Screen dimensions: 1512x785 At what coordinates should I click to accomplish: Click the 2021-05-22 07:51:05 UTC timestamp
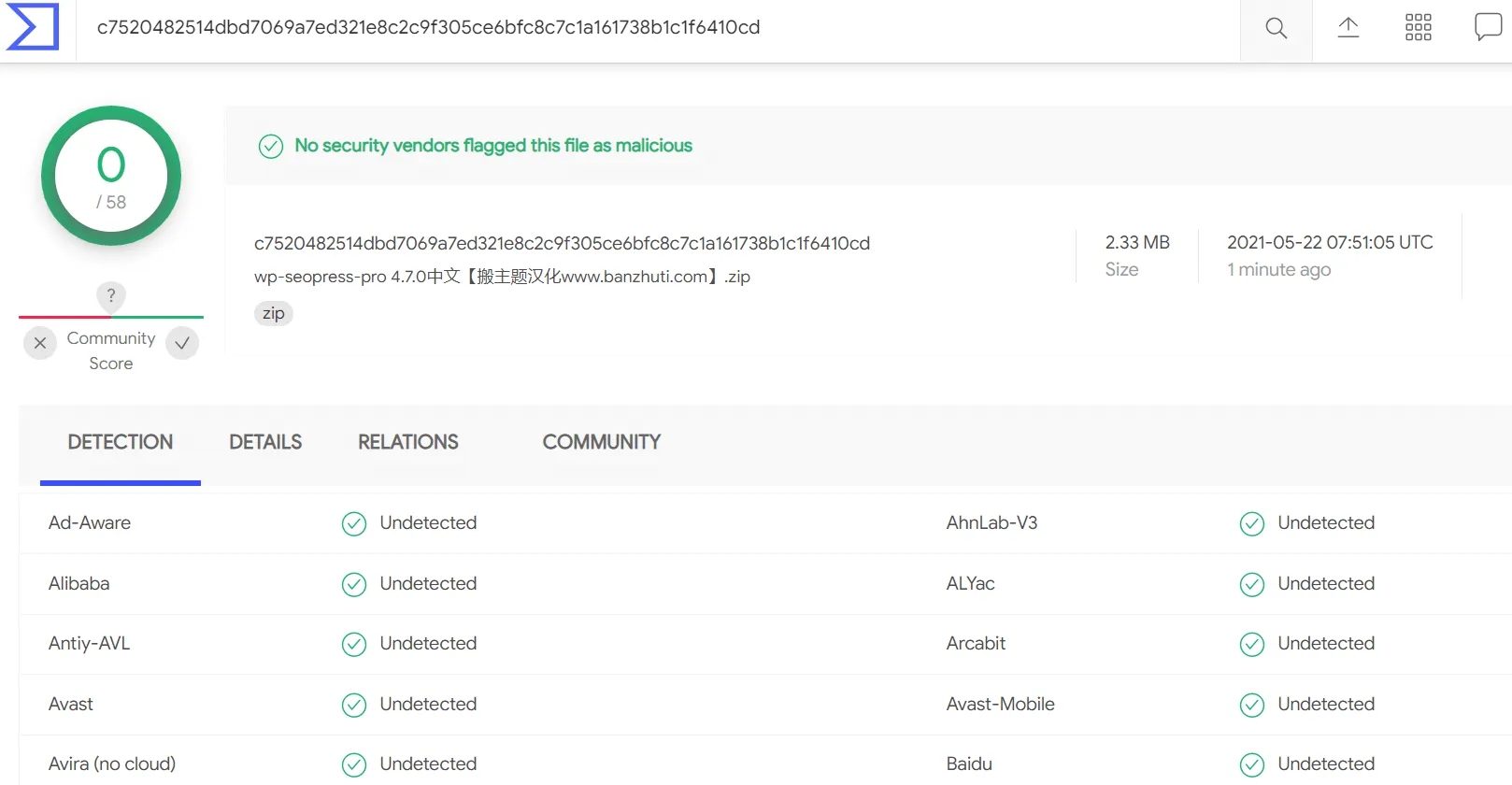tap(1330, 242)
